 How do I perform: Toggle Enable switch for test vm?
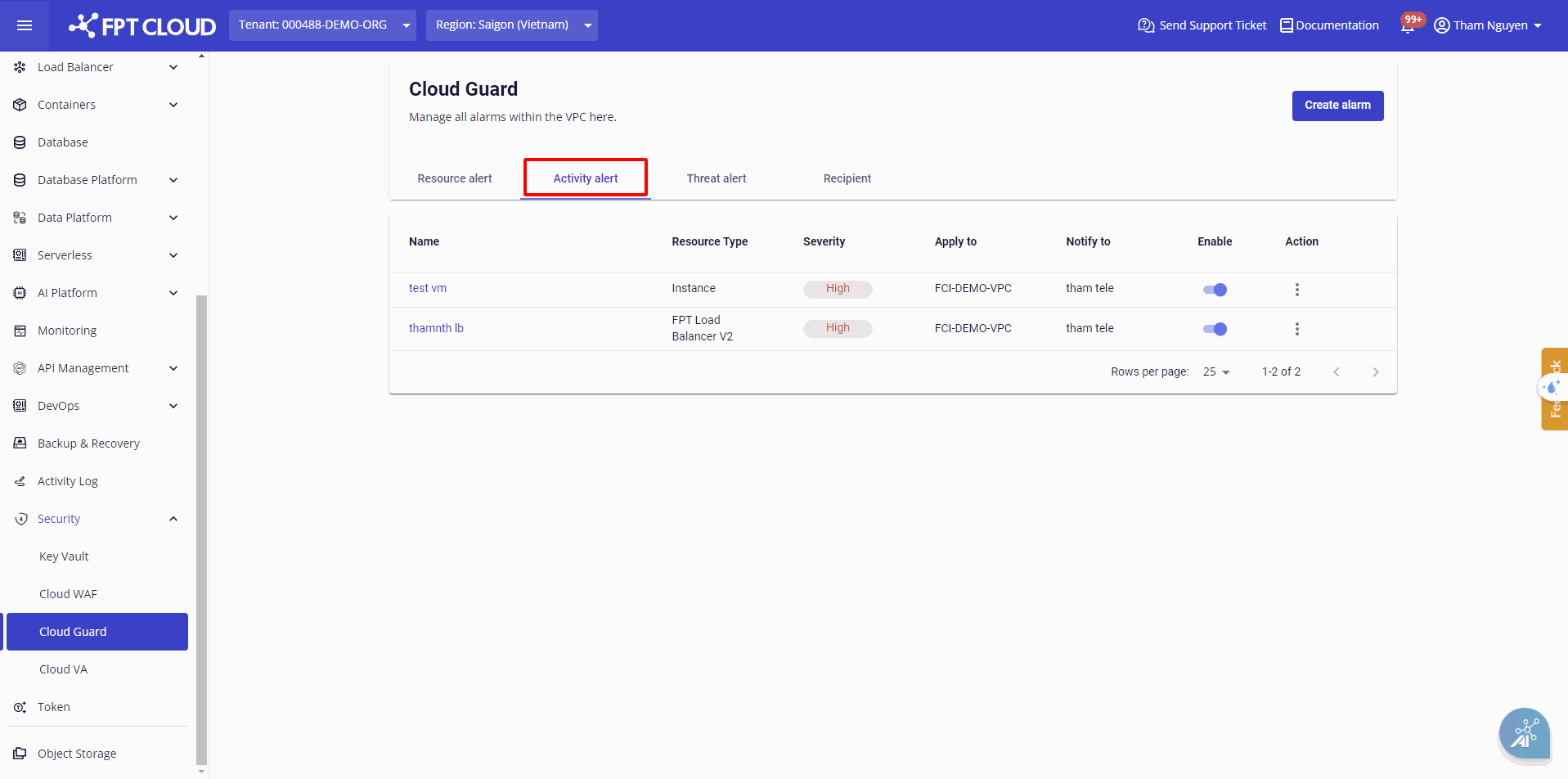click(x=1215, y=290)
